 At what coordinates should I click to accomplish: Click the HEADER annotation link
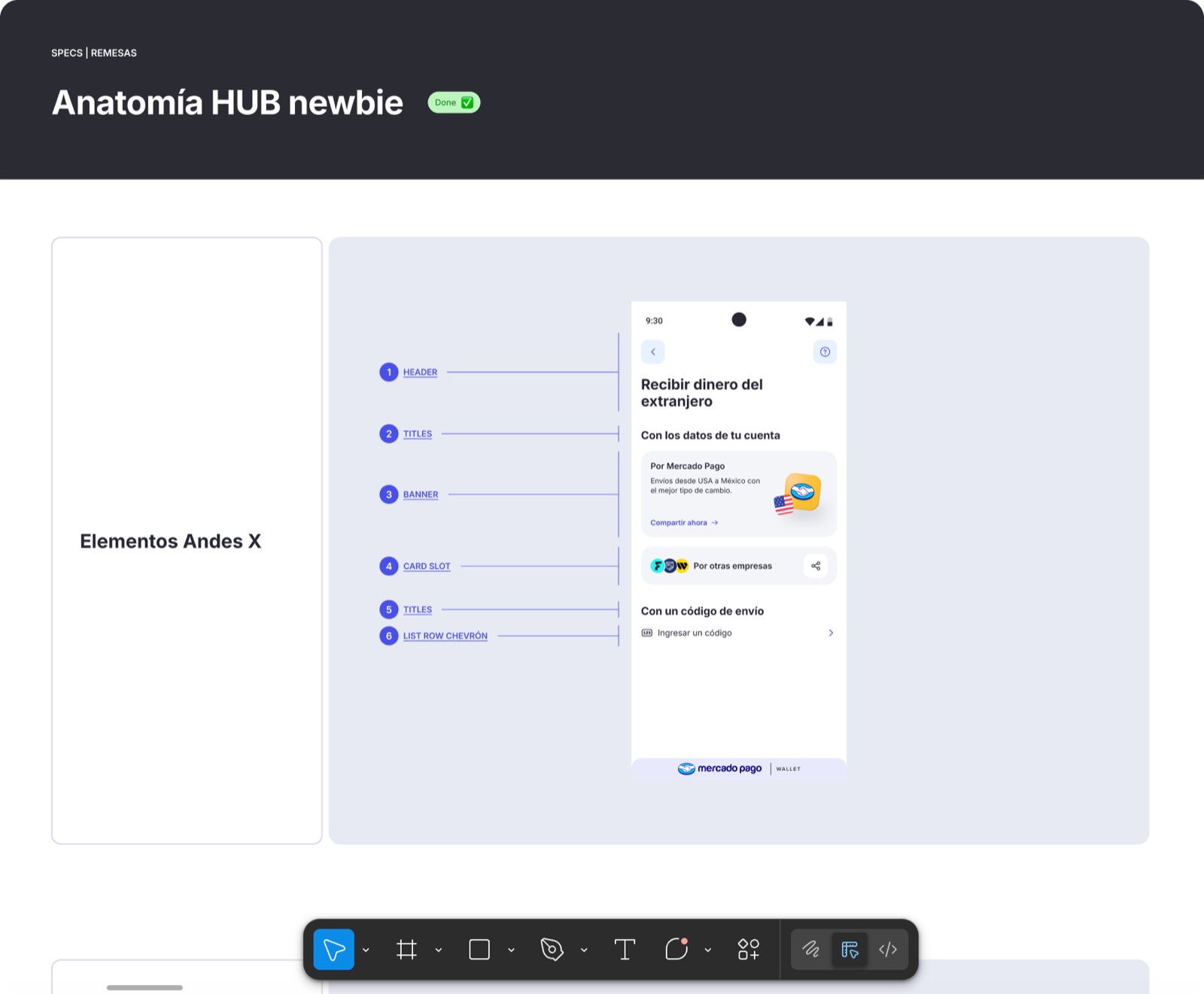click(x=420, y=372)
